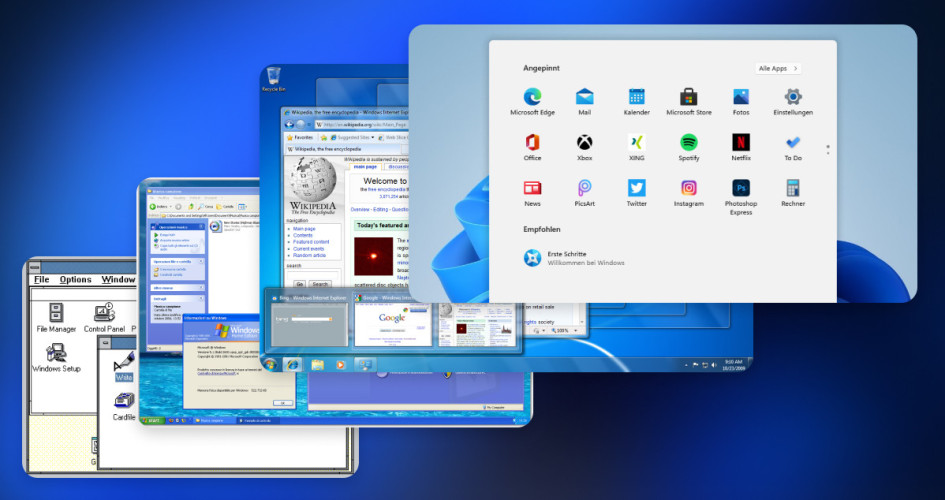Click the Current events link

point(309,249)
